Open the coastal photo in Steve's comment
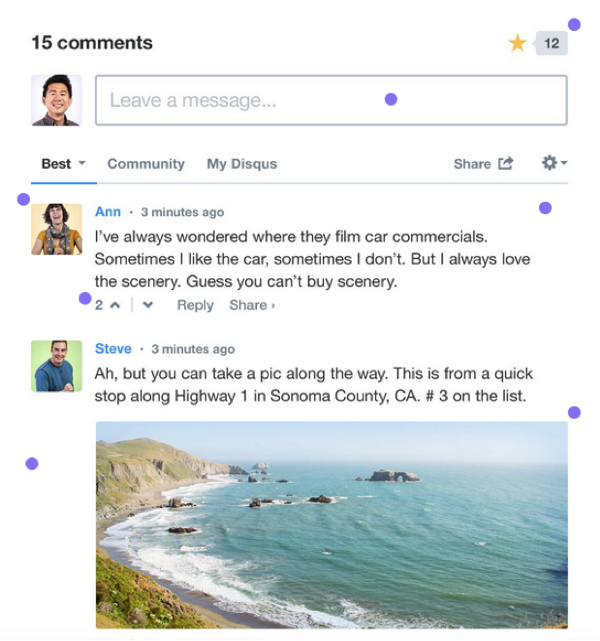The image size is (600, 641). 332,525
